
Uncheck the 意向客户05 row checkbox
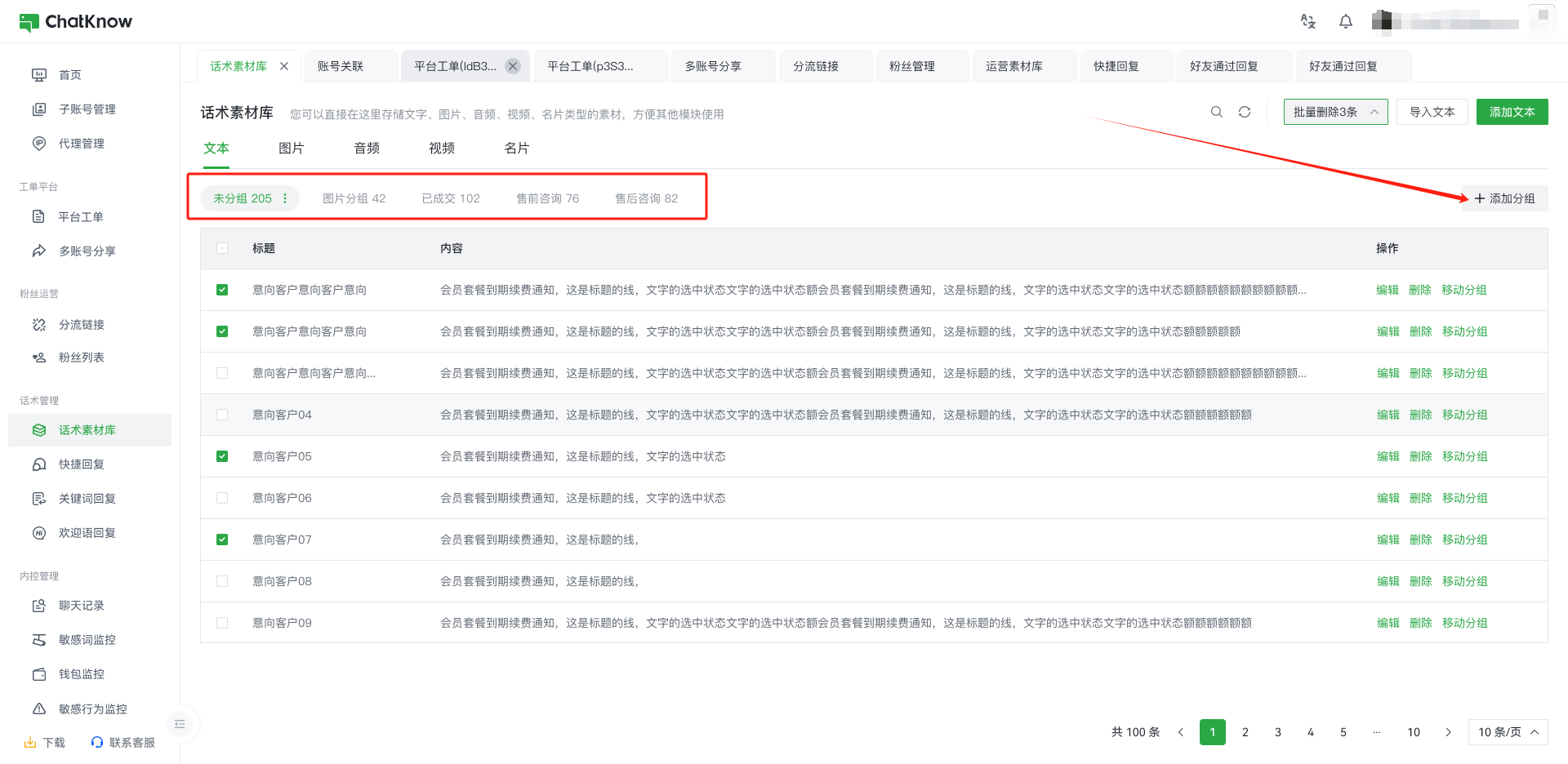click(222, 456)
